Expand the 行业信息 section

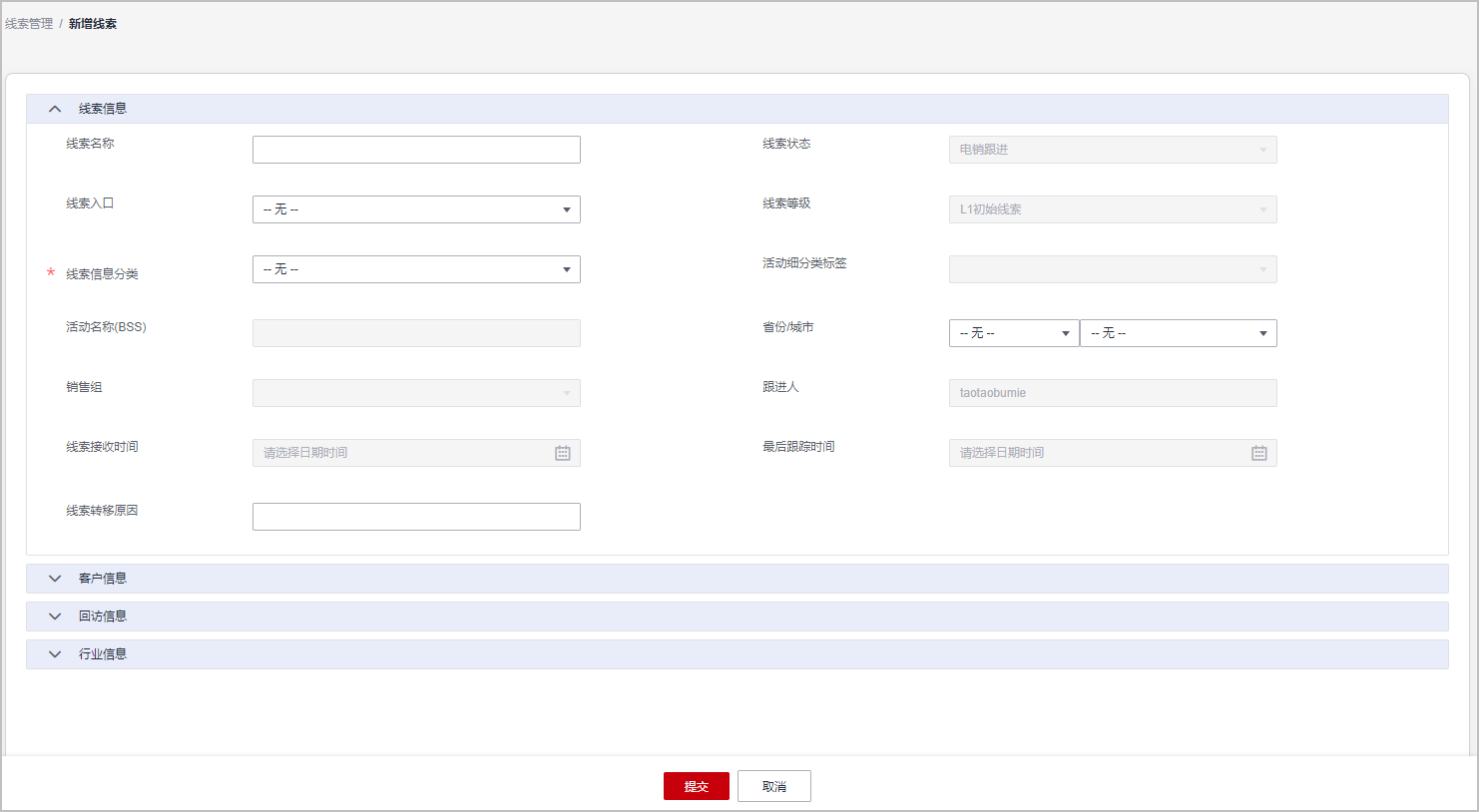55,654
